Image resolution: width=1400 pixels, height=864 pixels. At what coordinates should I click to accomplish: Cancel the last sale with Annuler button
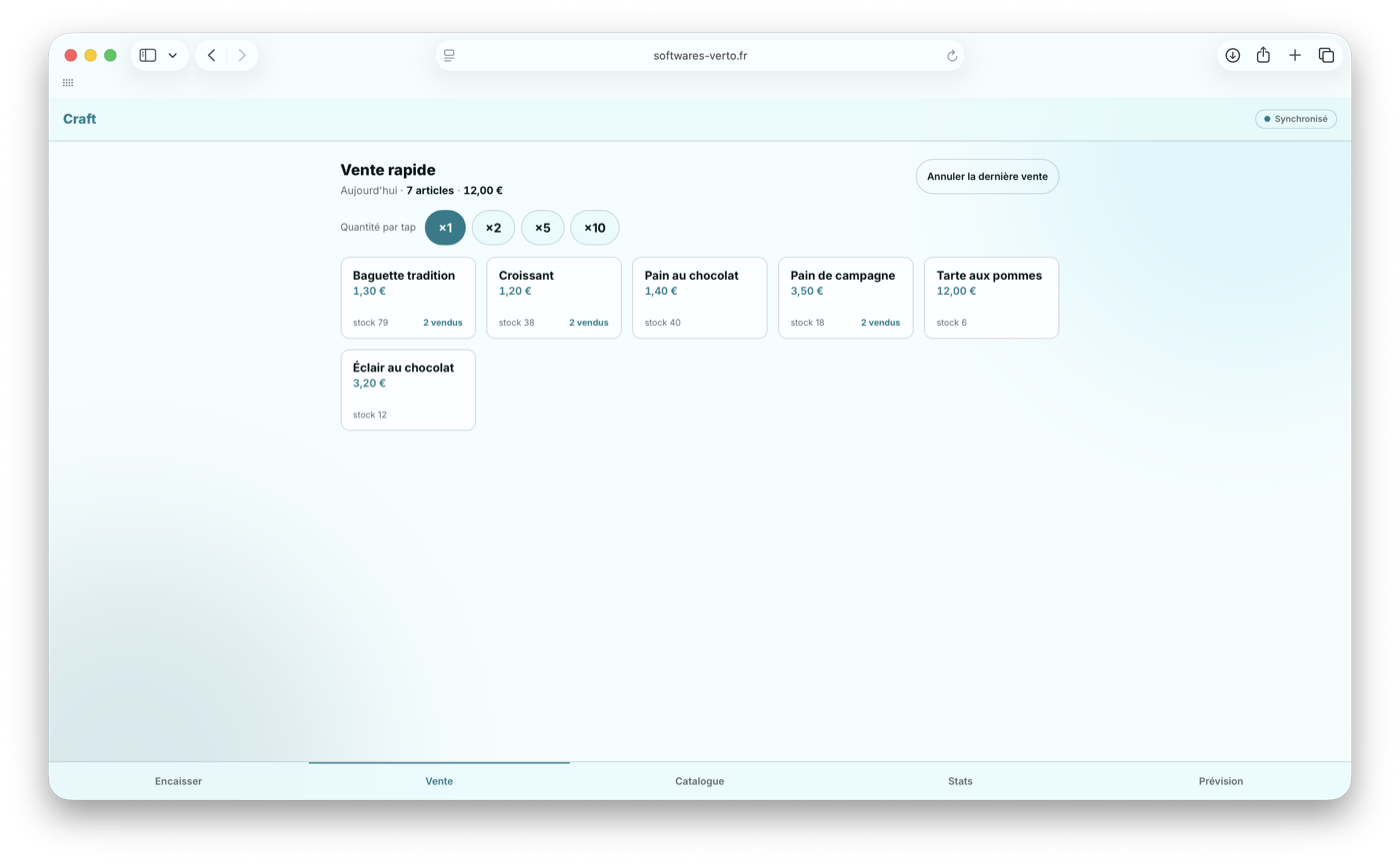pos(987,177)
